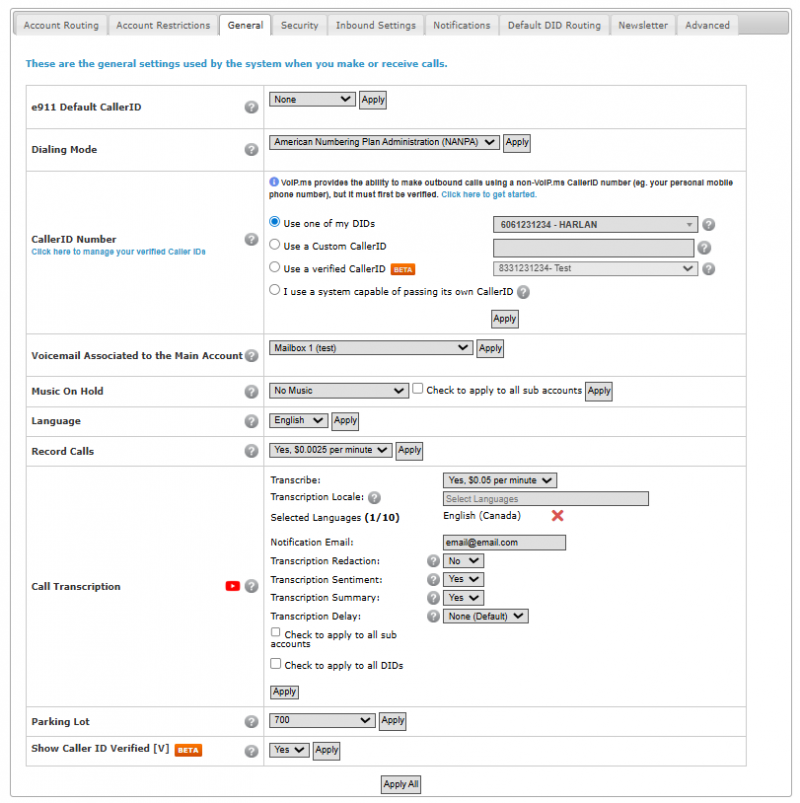Open the No Music dropdown

pos(339,391)
